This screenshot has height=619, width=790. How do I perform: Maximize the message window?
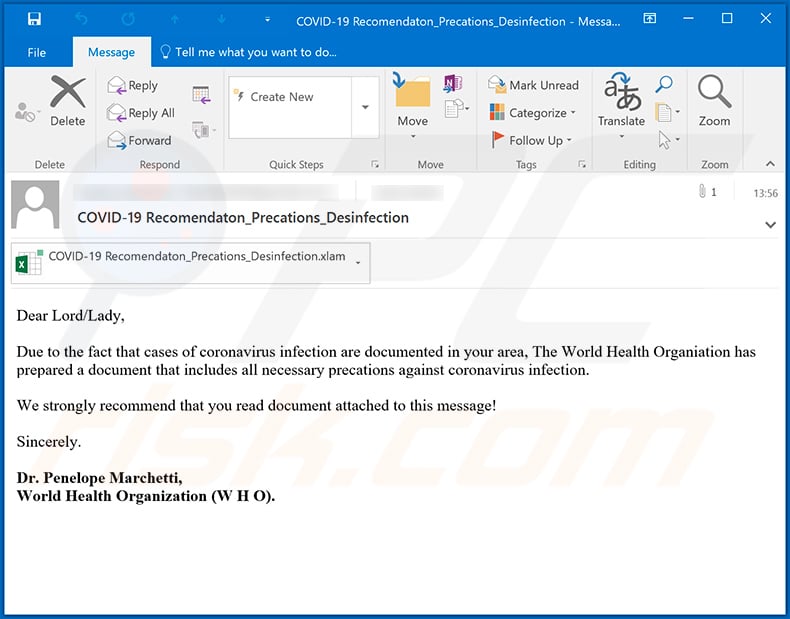[727, 19]
